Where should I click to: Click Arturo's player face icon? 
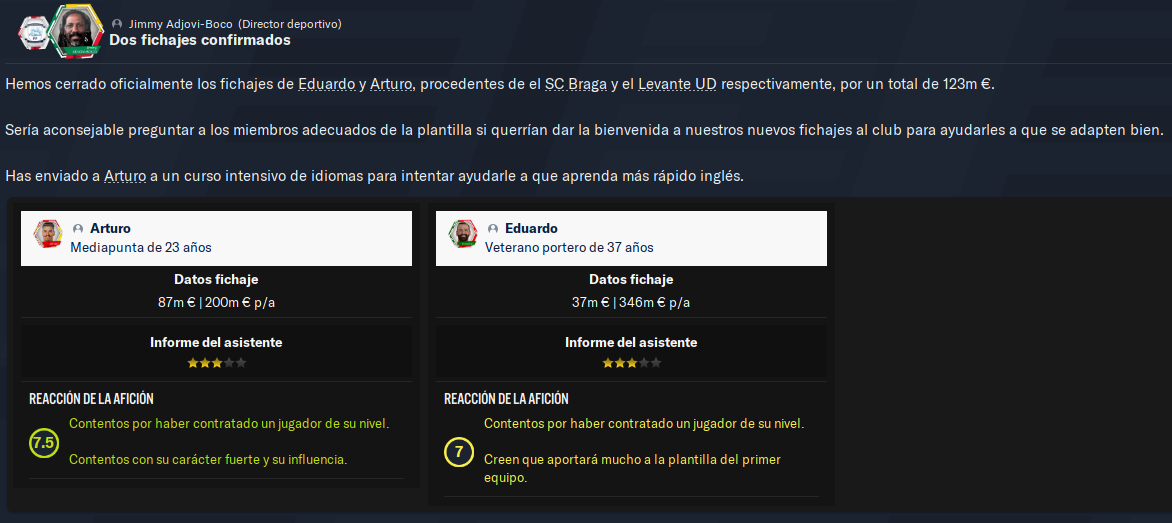pyautogui.click(x=48, y=235)
